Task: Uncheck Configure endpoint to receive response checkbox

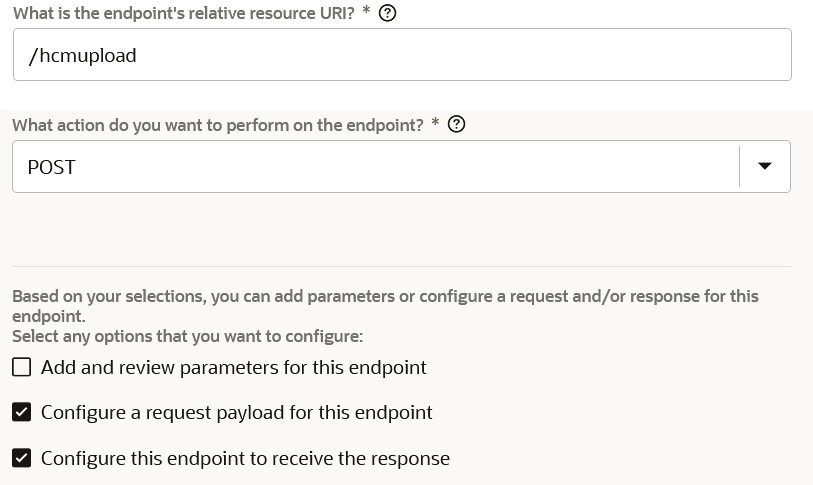Action: [22, 458]
